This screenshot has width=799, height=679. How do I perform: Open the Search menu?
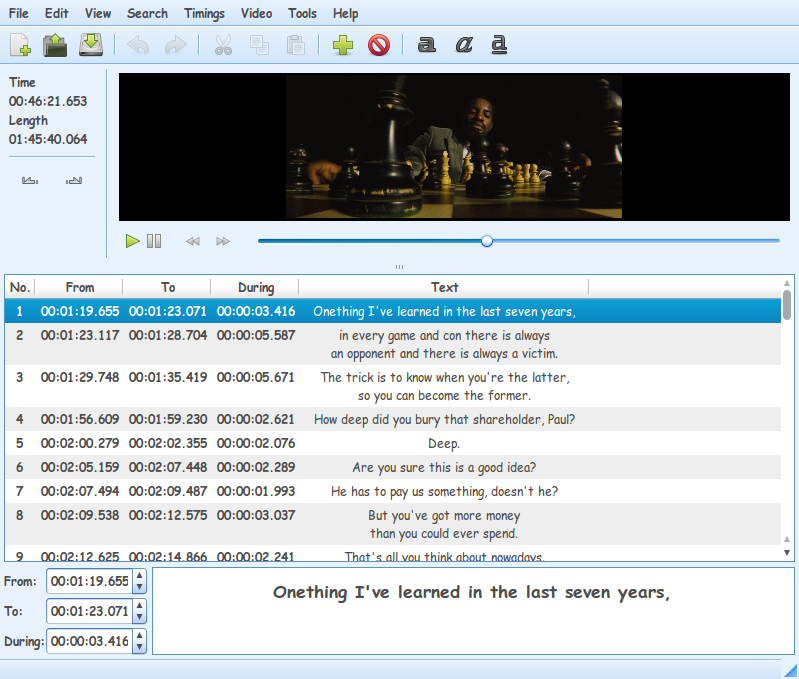coord(147,13)
